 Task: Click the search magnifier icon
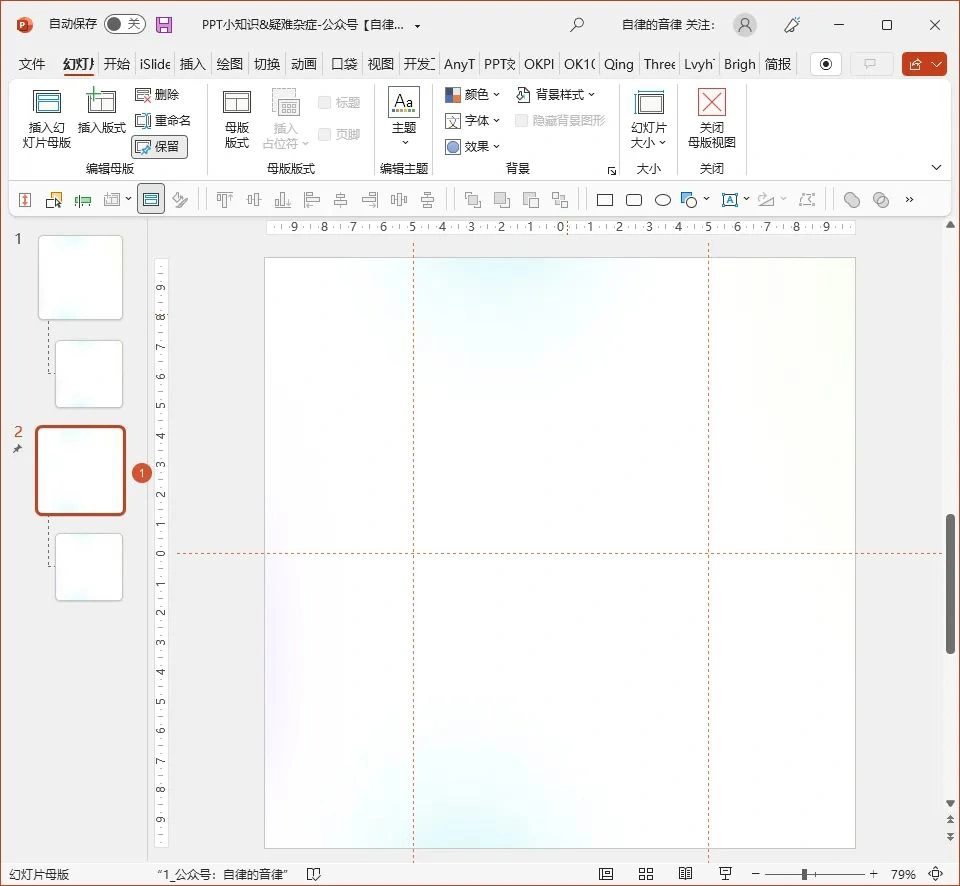(x=577, y=25)
